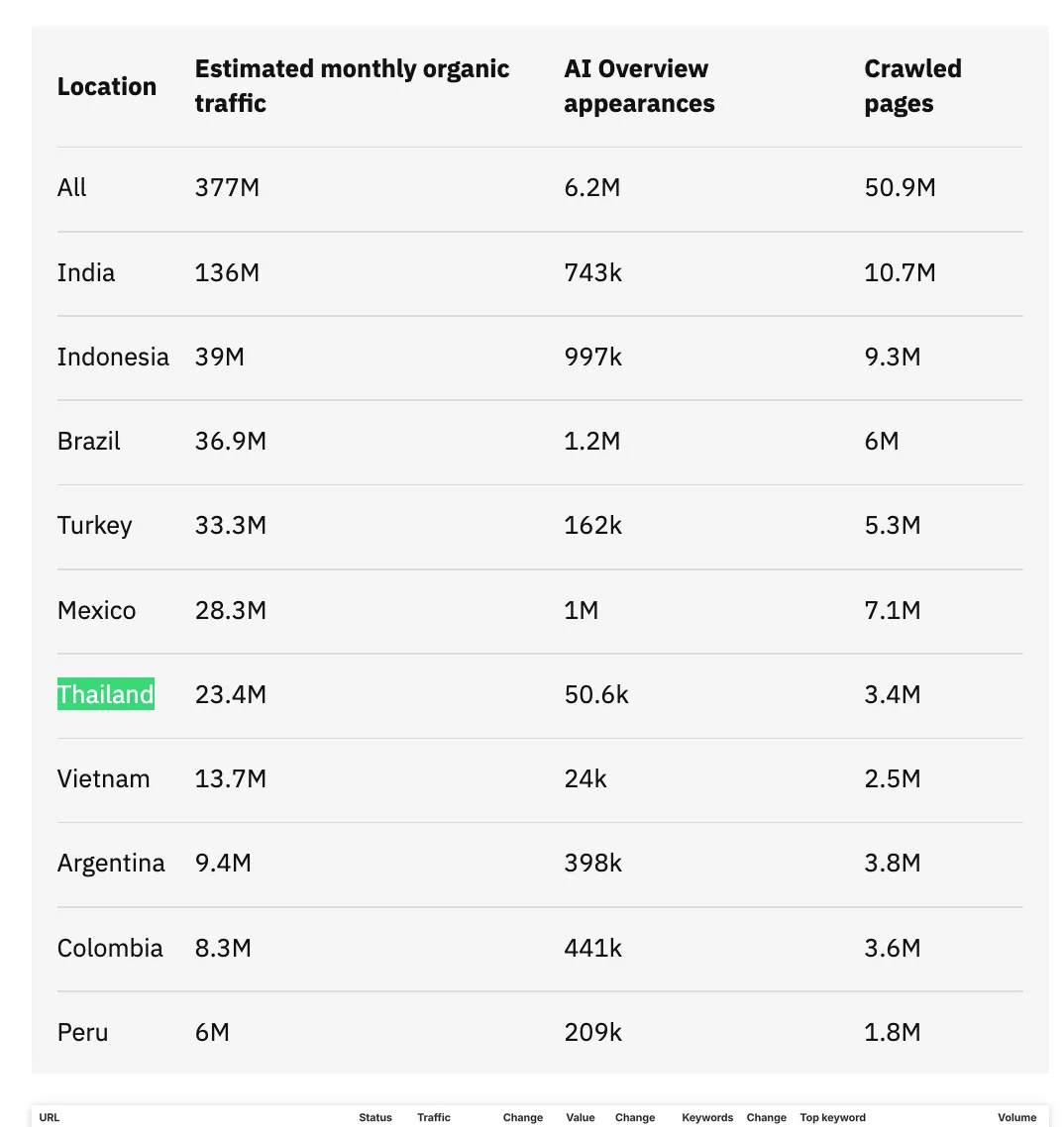Sort by the URL column header
The image size is (1064, 1127).
[49, 1117]
